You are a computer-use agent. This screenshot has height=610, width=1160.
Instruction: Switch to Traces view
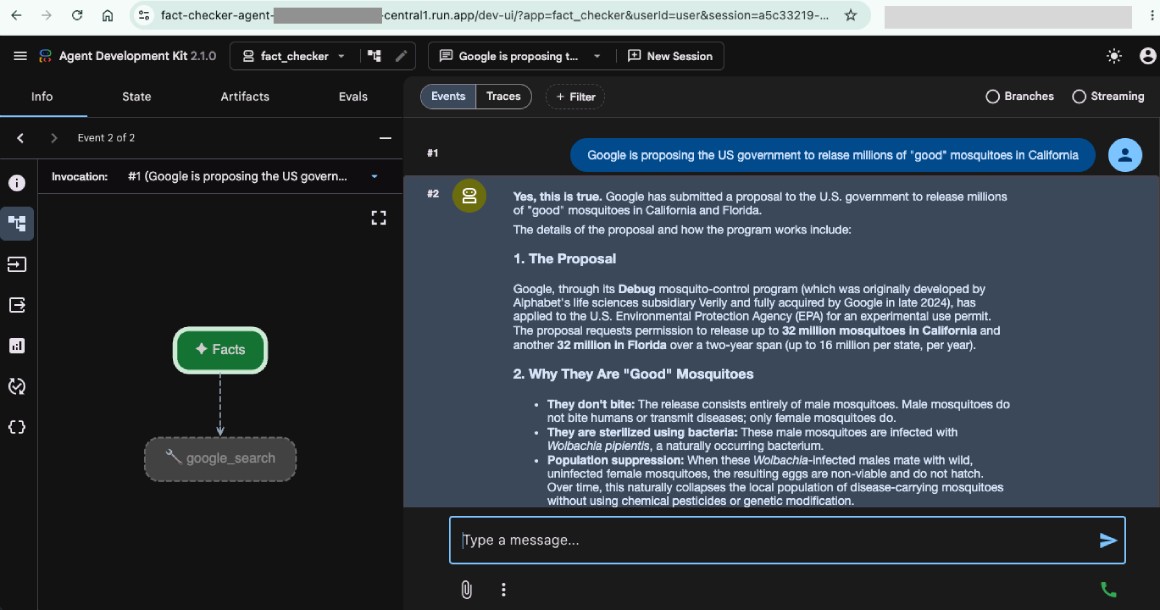tap(503, 96)
